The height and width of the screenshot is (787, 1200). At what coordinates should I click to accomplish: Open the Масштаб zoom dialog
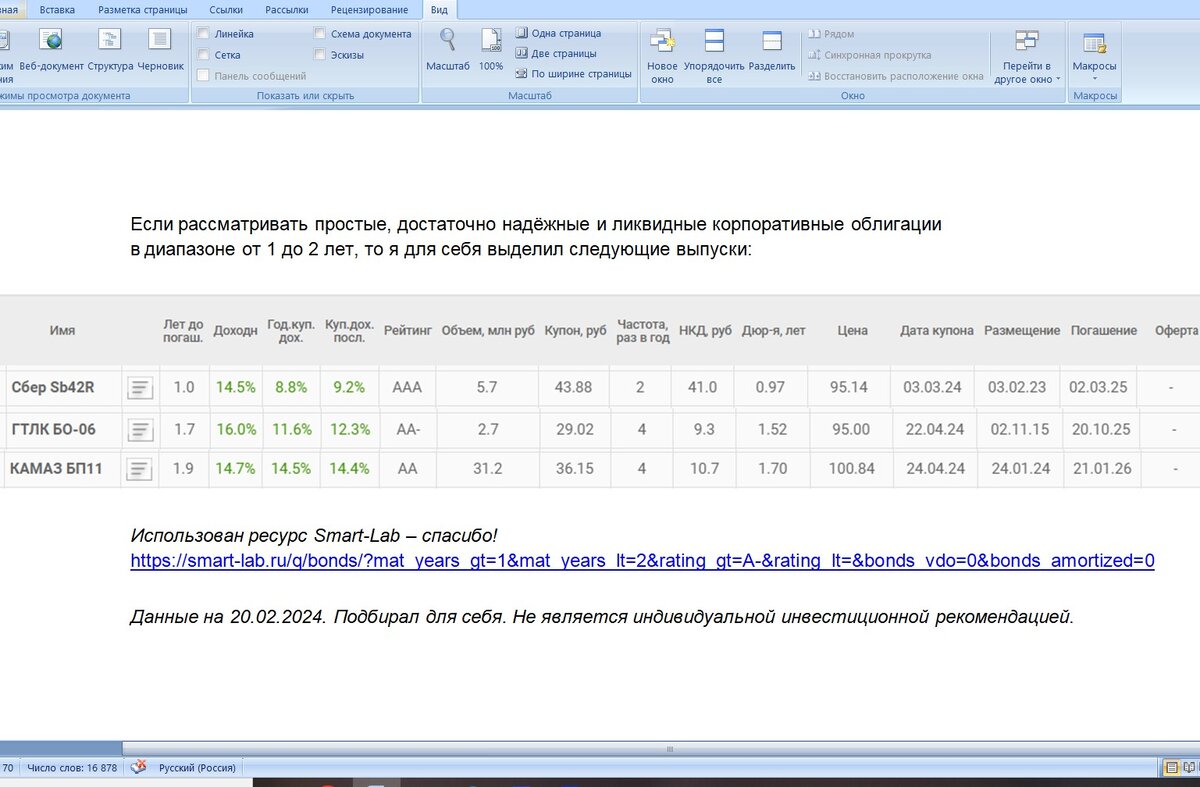[x=448, y=50]
